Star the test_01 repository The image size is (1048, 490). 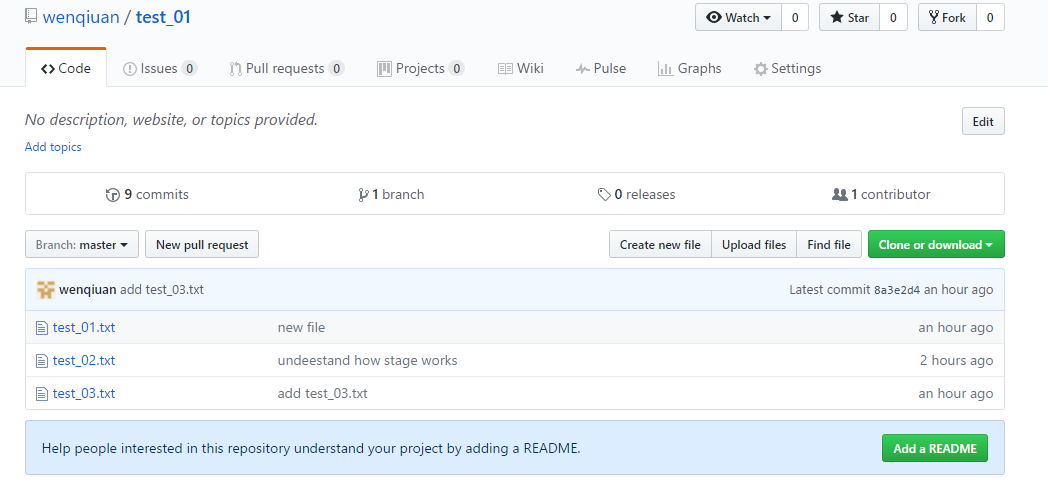point(849,17)
